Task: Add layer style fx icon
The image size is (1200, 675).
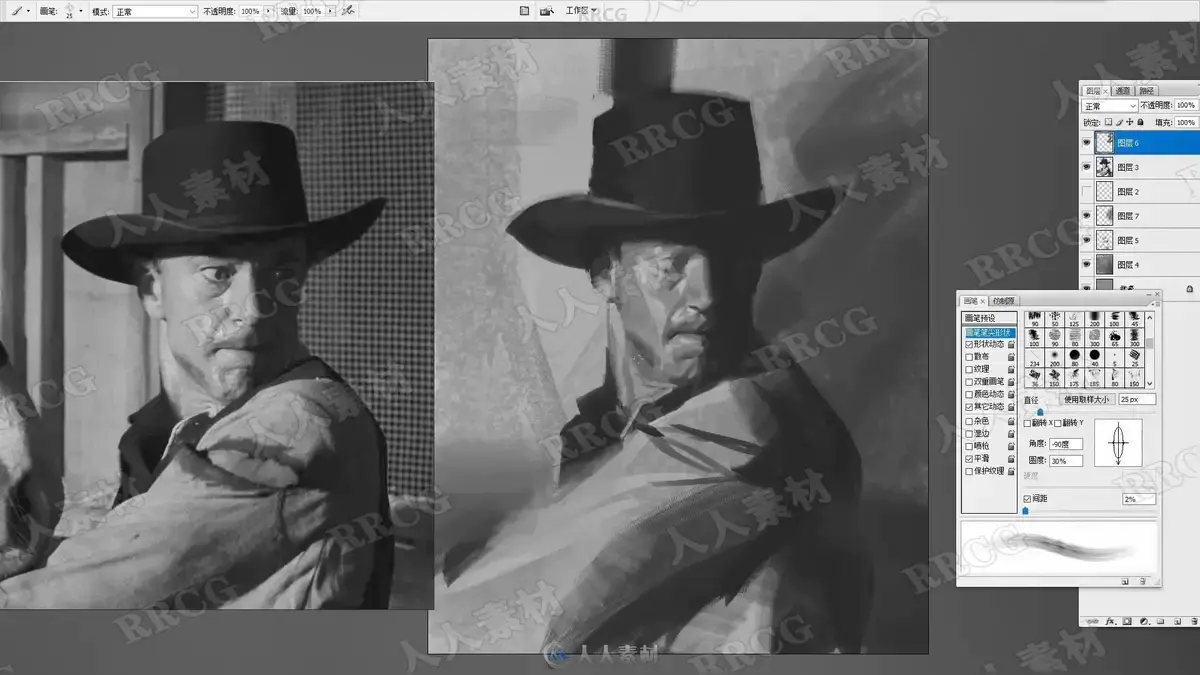Action: point(1111,621)
